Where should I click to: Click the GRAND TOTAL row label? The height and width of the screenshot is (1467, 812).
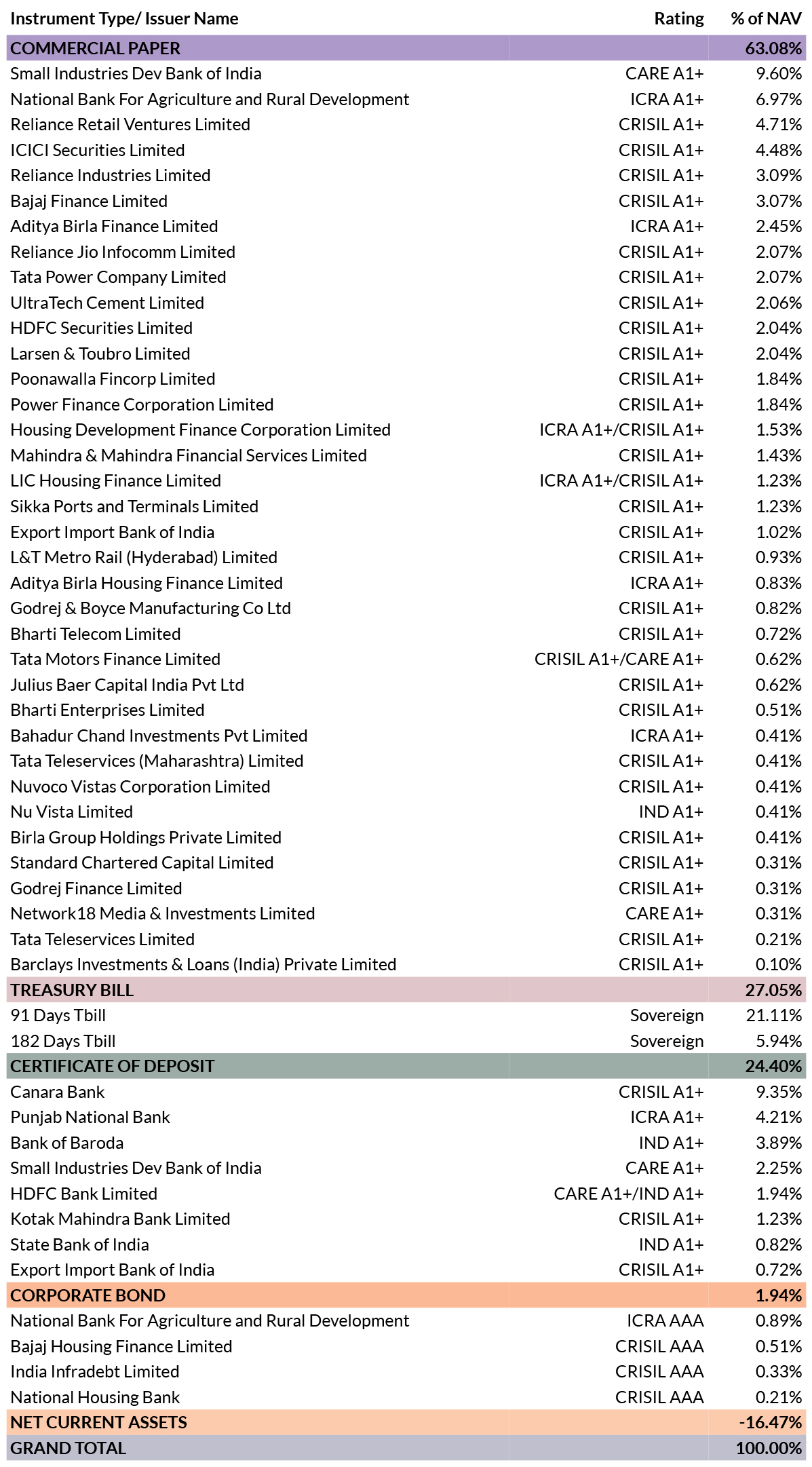pos(68,1448)
